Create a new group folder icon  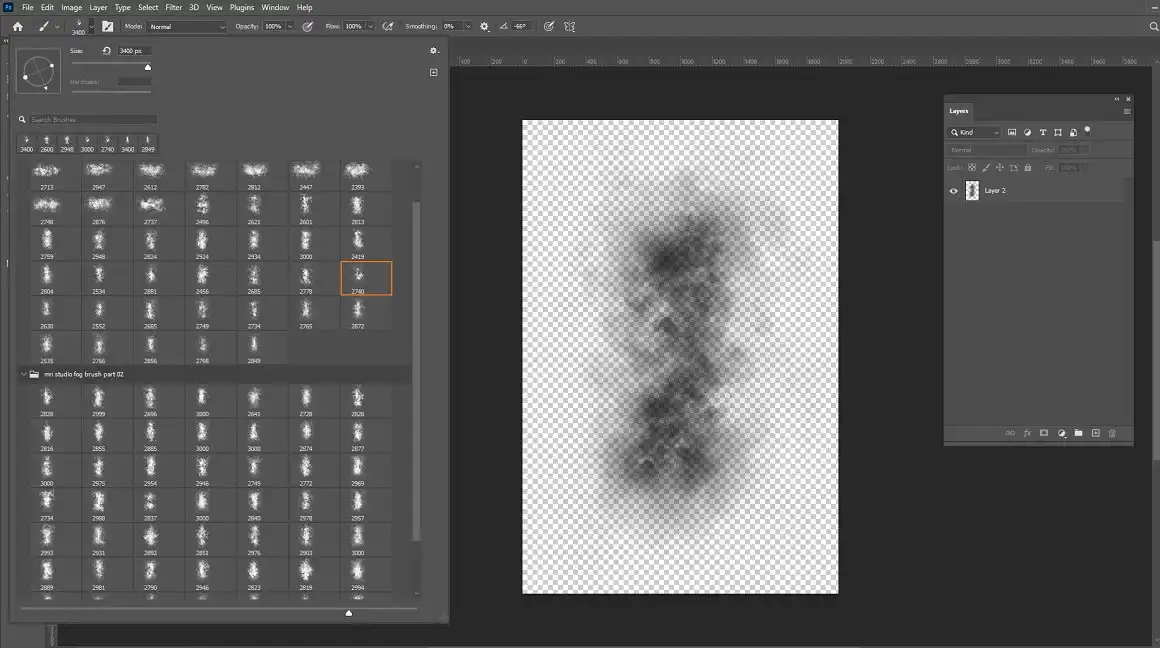[x=1079, y=433]
